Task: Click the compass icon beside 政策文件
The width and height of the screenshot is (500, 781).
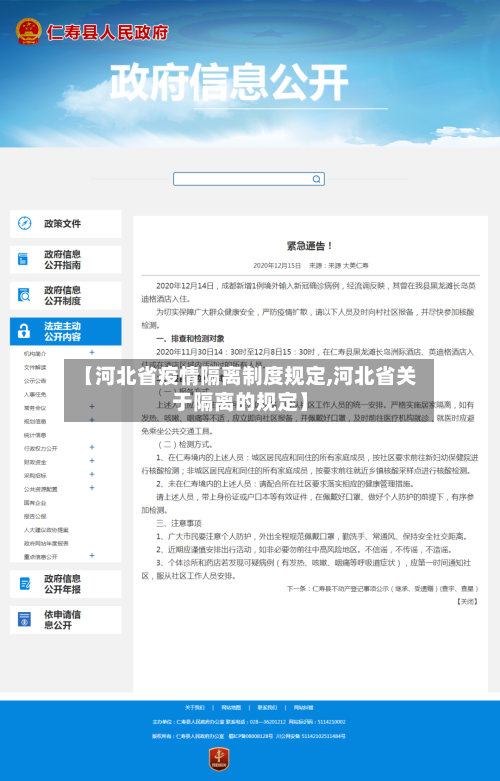Action: pyautogui.click(x=24, y=224)
